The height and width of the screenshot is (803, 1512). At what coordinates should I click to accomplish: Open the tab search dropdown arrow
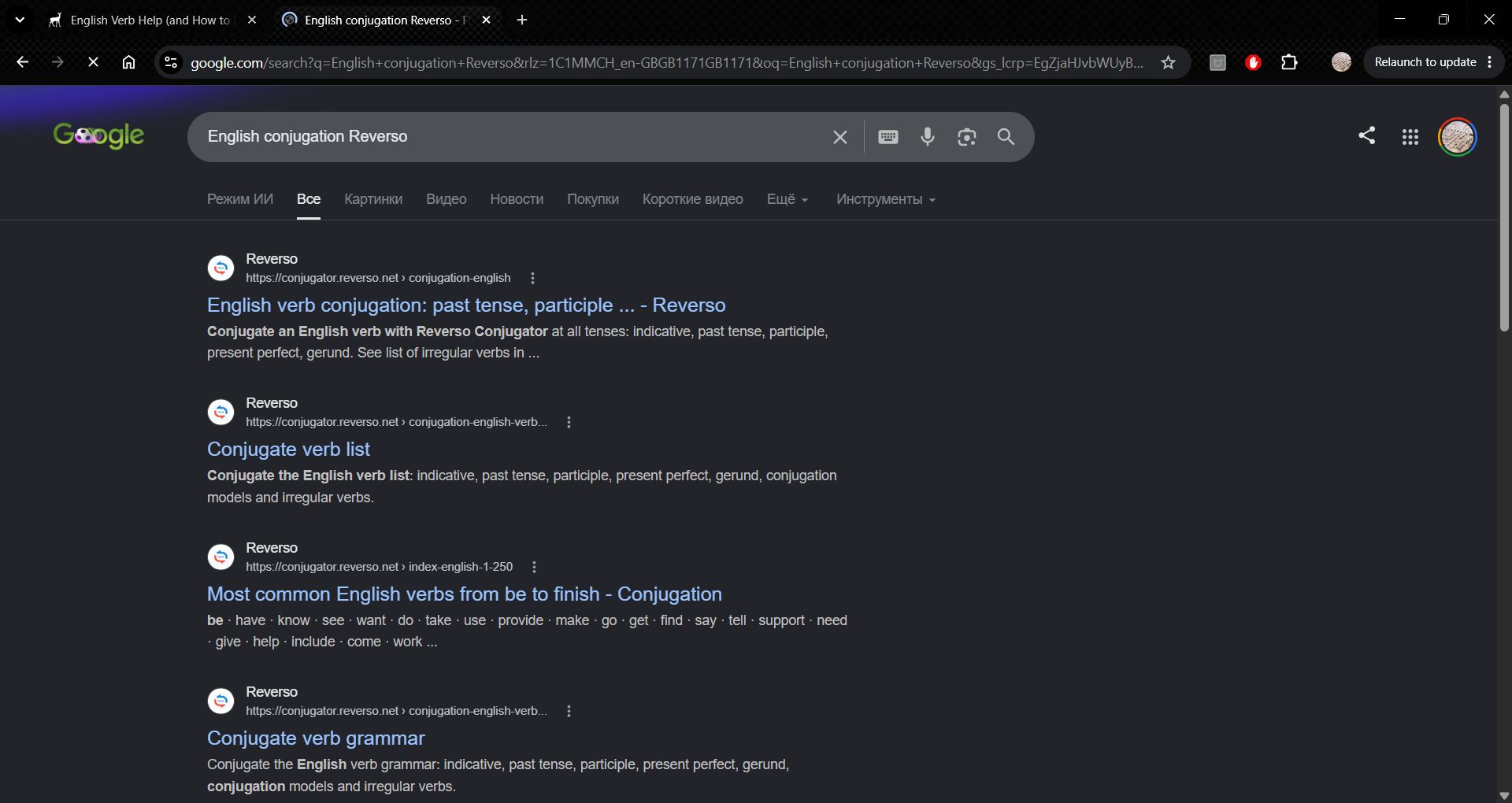click(20, 20)
